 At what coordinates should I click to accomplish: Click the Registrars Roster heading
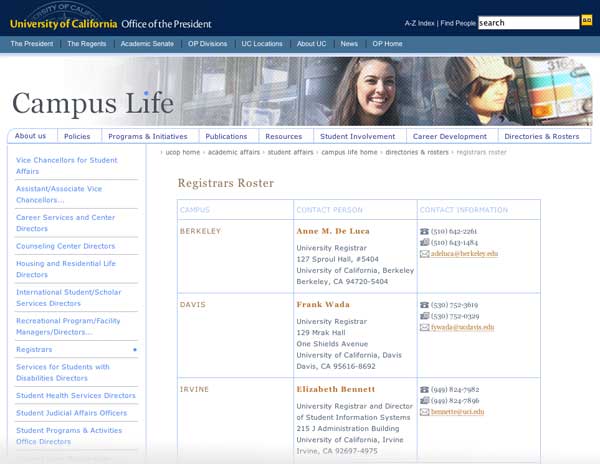226,183
